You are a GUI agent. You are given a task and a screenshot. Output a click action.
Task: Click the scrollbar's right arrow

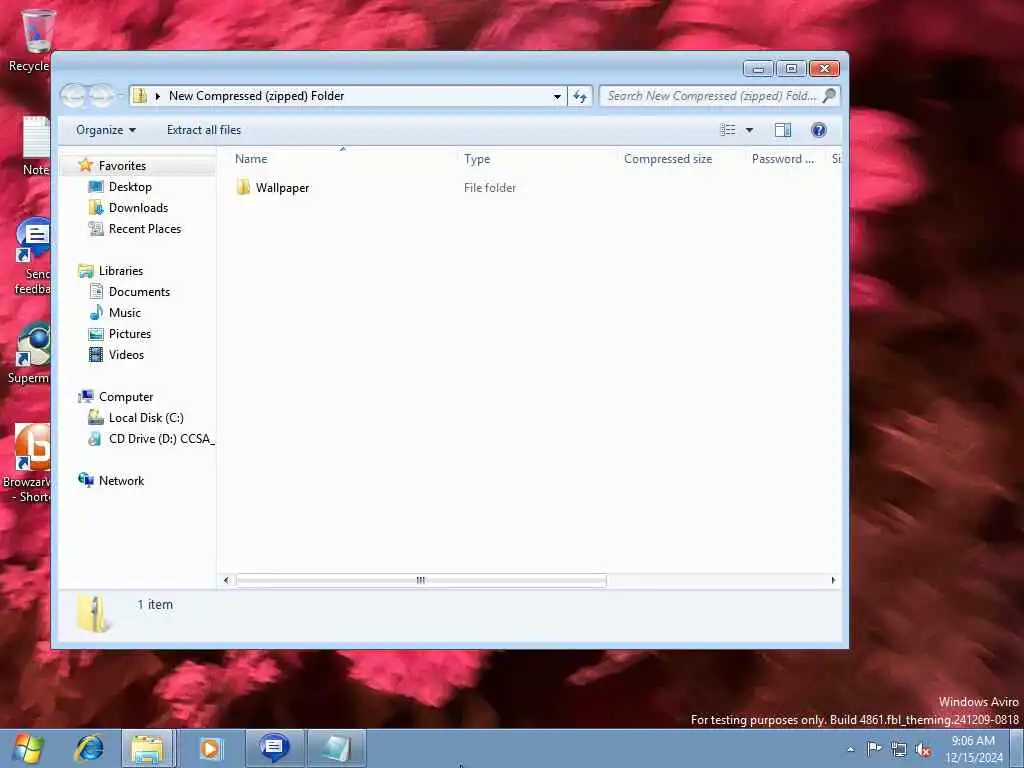[x=833, y=580]
